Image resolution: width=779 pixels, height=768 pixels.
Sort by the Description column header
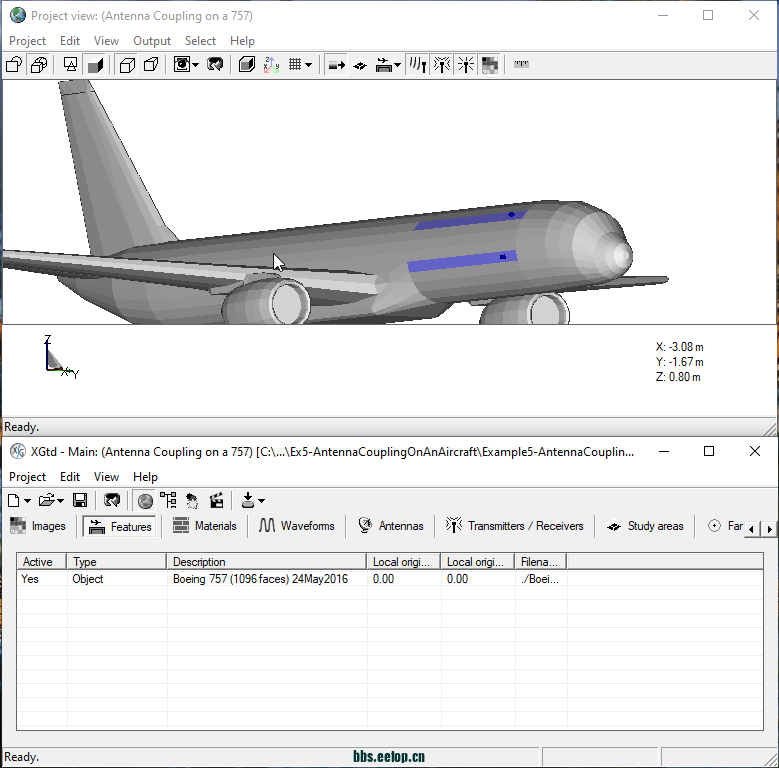[267, 562]
